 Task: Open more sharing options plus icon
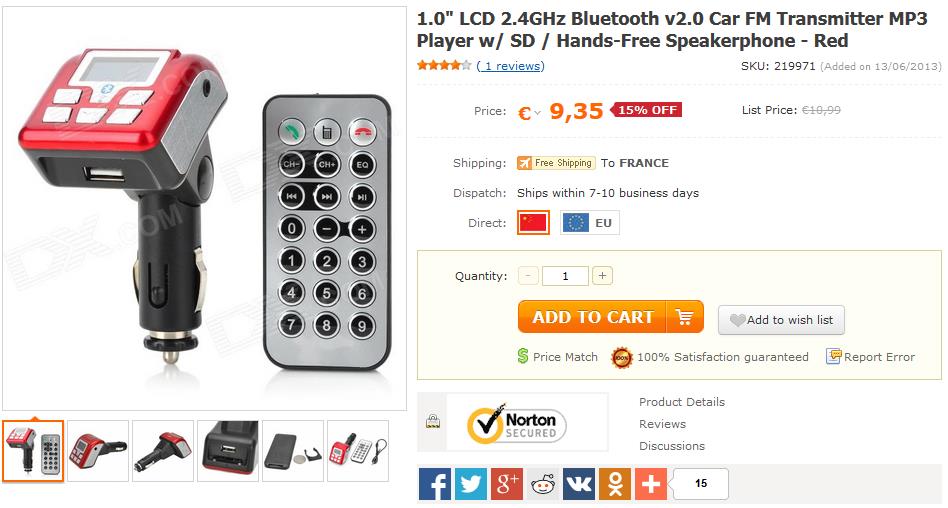pos(651,484)
